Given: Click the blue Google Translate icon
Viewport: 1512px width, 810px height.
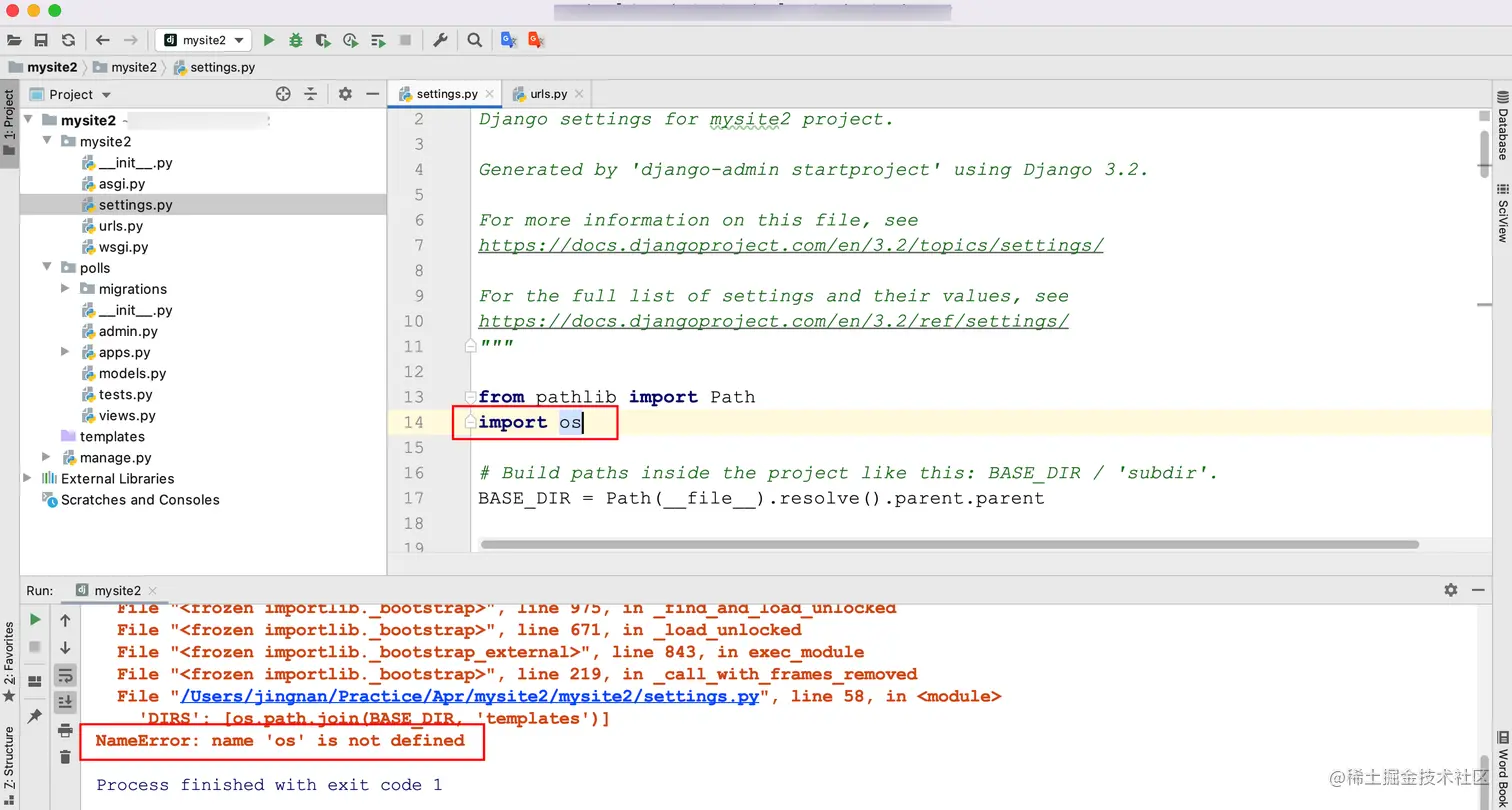Looking at the screenshot, I should click(509, 40).
